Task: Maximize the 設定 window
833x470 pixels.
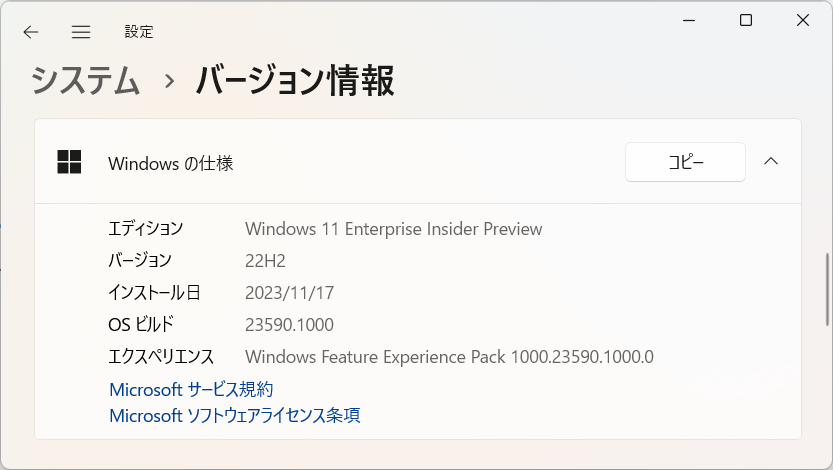Action: (746, 21)
